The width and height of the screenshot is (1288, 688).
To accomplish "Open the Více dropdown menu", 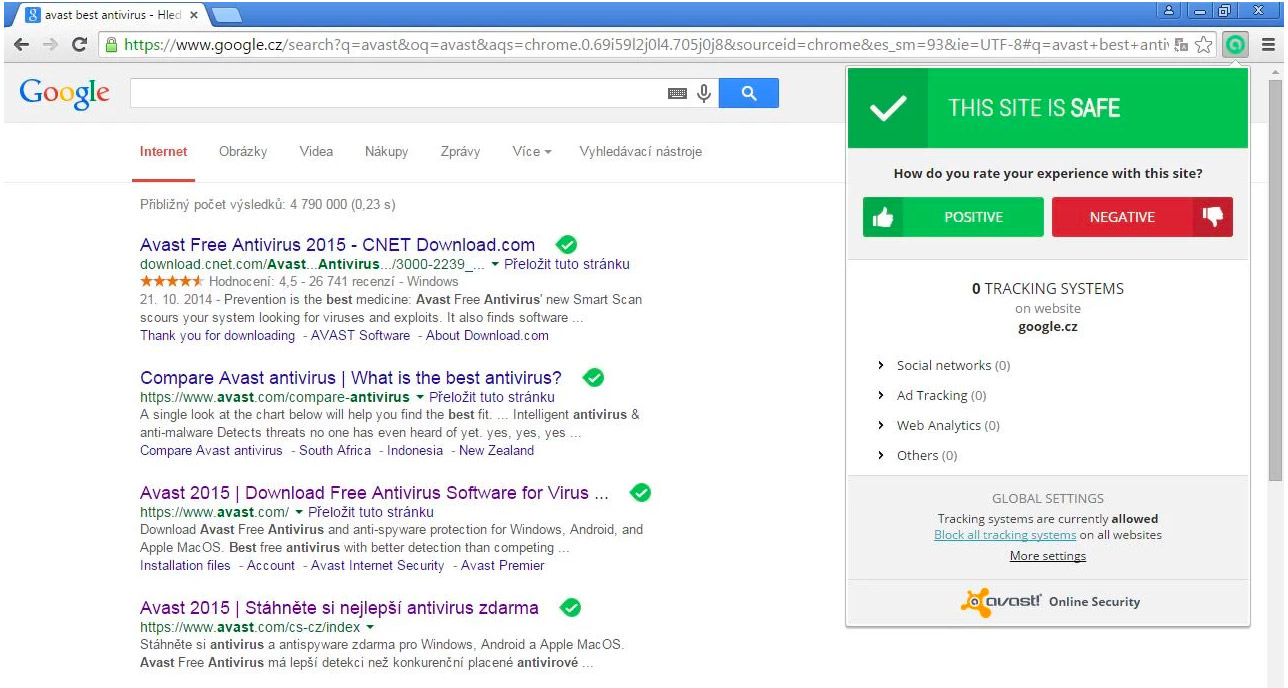I will (531, 151).
